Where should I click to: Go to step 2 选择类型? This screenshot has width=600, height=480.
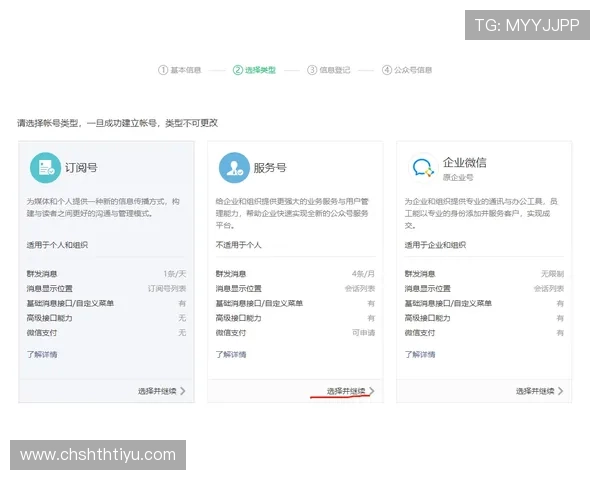pyautogui.click(x=254, y=70)
